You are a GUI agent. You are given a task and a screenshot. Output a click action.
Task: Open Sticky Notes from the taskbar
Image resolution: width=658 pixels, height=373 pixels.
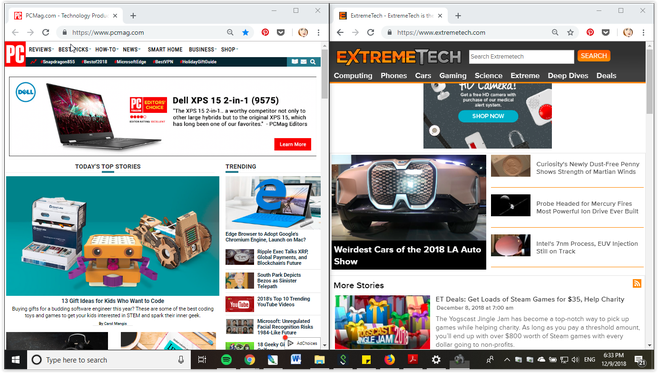[366, 360]
